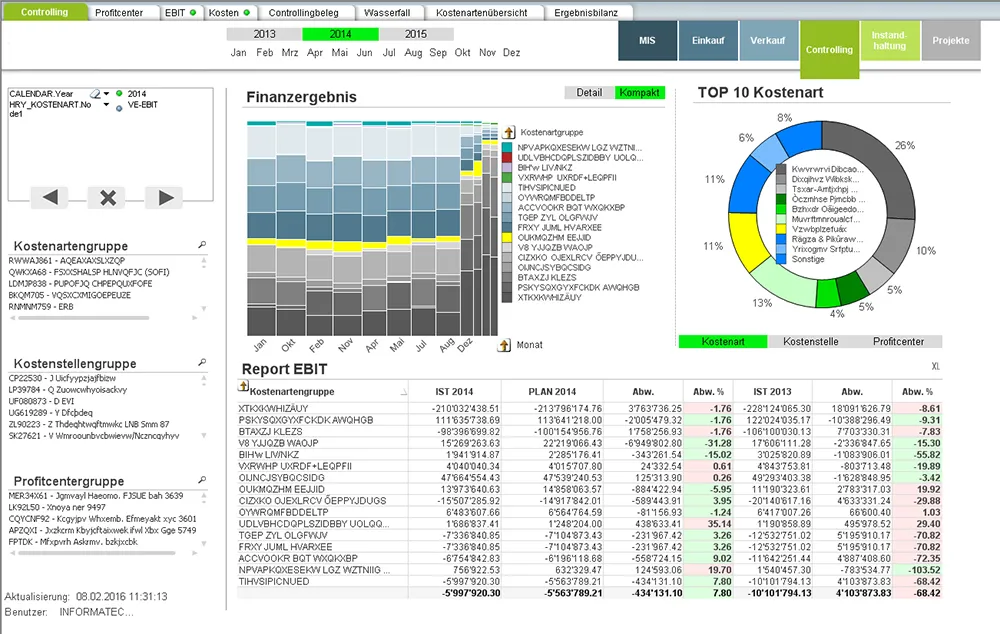Show TOP 10 by Profitcenter
Viewport: 1000px width, 634px height.
click(x=898, y=341)
